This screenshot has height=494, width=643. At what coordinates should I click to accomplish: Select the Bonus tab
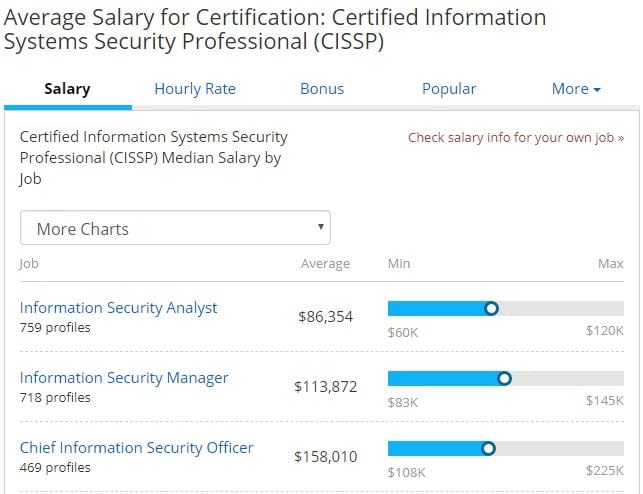(322, 89)
